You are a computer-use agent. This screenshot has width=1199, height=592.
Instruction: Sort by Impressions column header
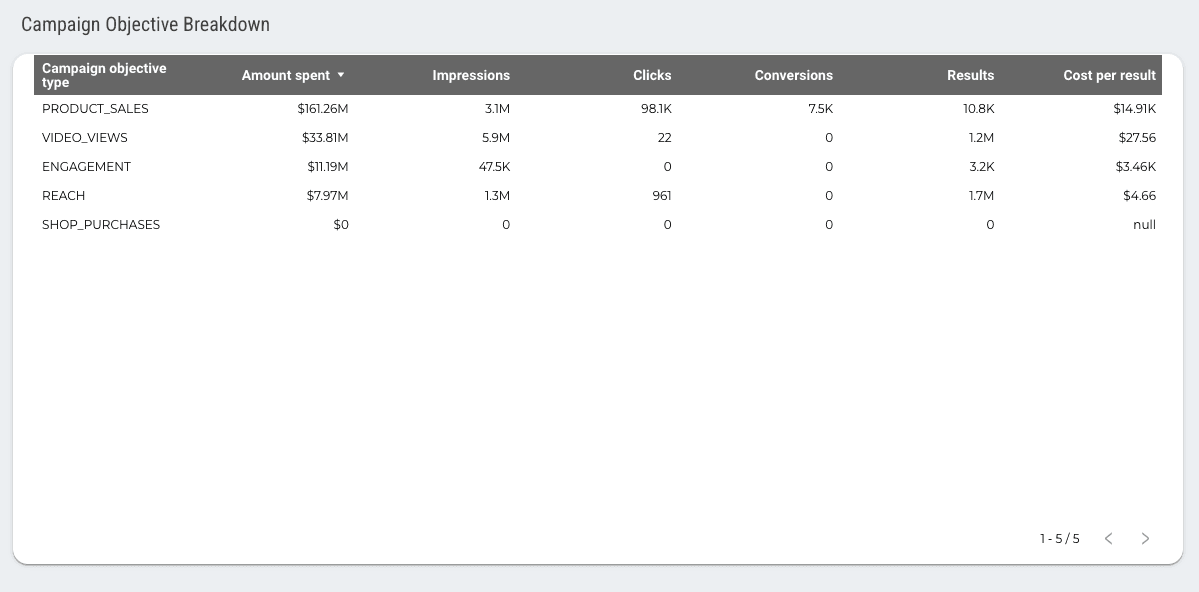[x=471, y=75]
